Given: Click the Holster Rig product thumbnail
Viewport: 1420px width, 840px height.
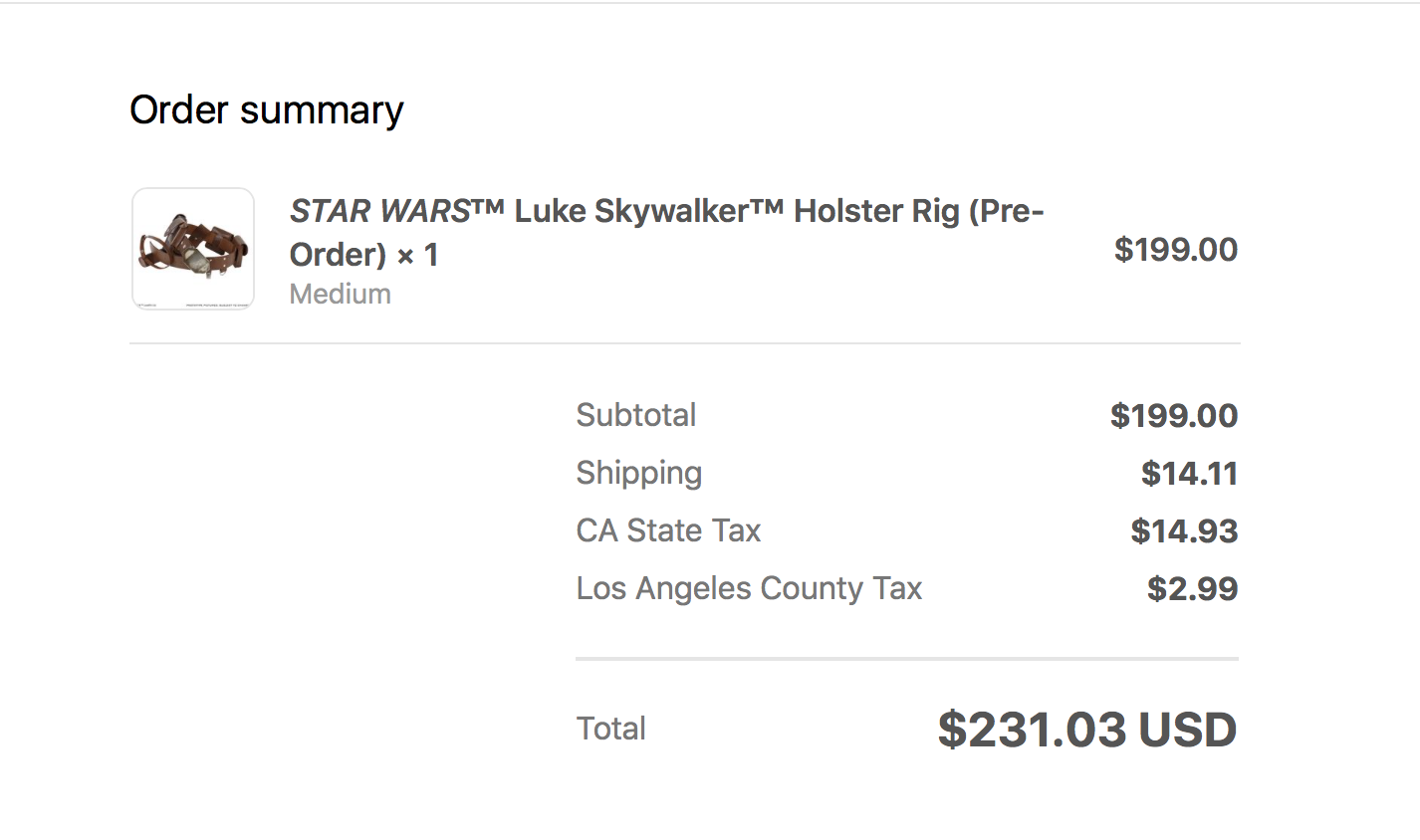Looking at the screenshot, I should [193, 249].
